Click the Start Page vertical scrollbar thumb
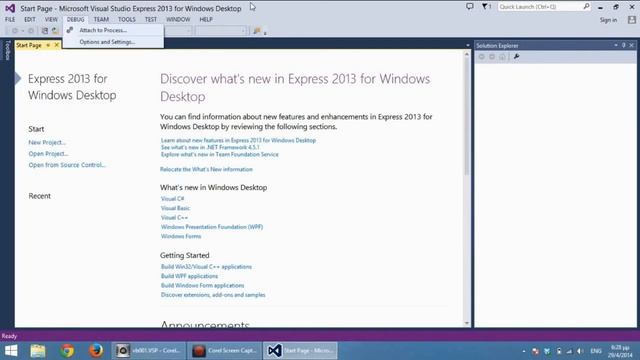640x360 pixels. 467,116
